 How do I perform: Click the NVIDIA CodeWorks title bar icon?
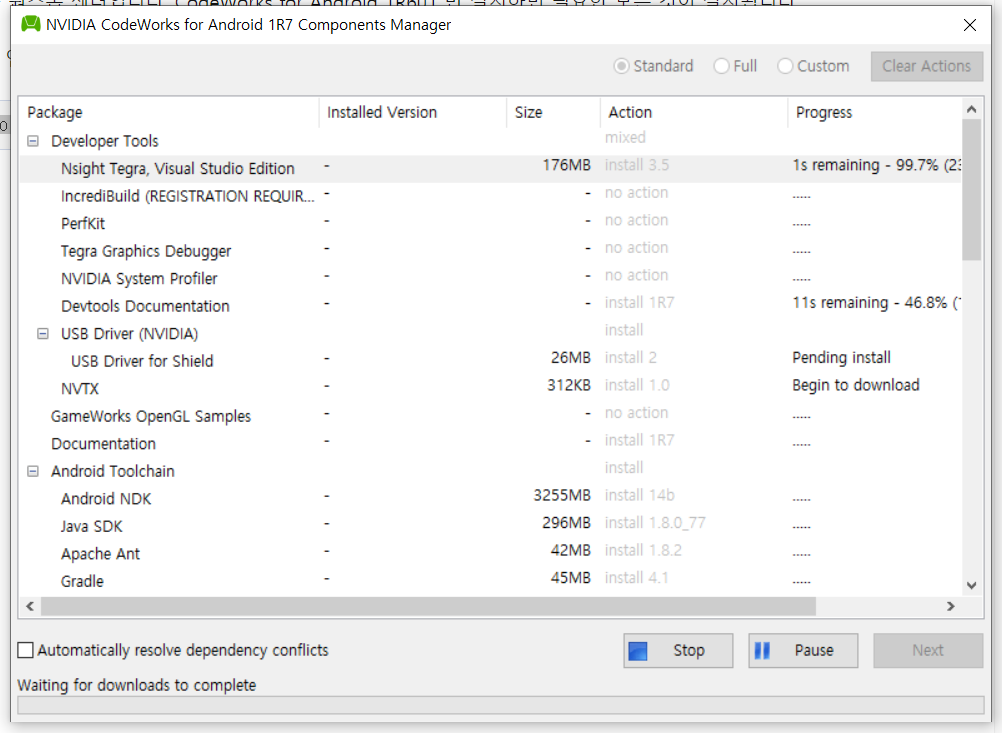(x=31, y=24)
